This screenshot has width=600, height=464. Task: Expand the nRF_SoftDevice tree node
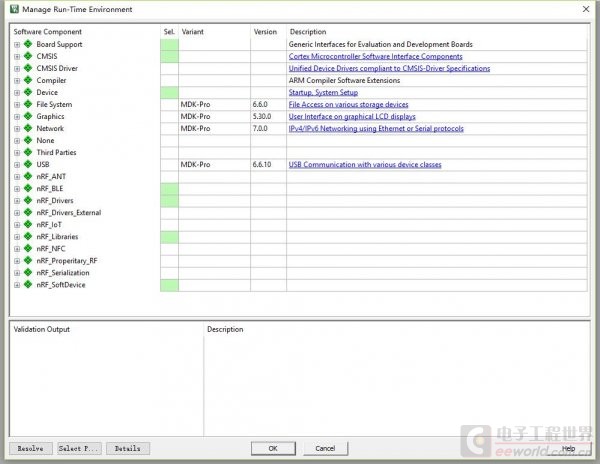pyautogui.click(x=17, y=285)
